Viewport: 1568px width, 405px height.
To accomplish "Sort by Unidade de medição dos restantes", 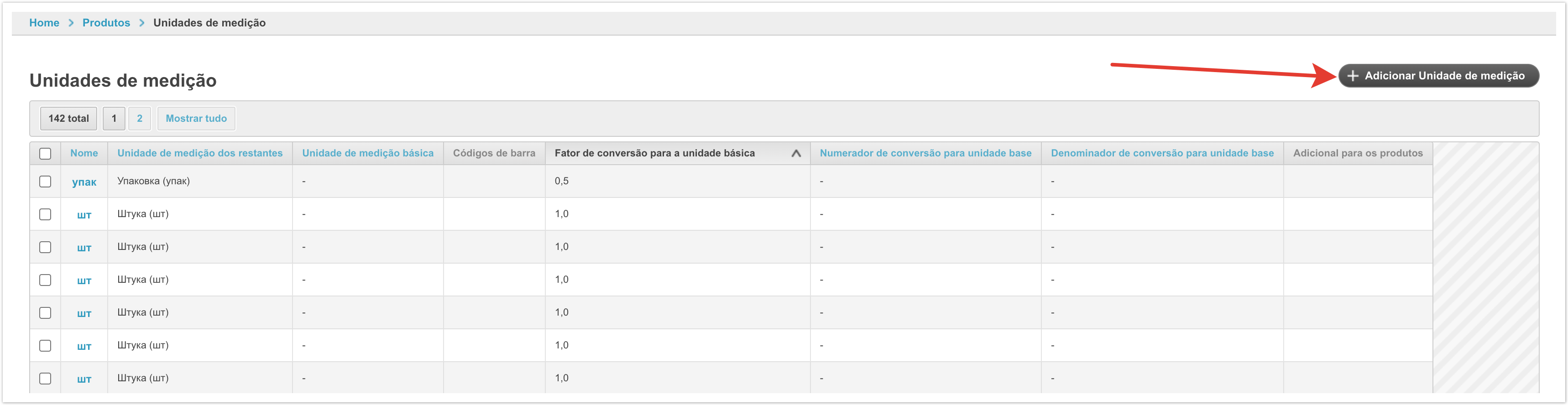I will [200, 153].
